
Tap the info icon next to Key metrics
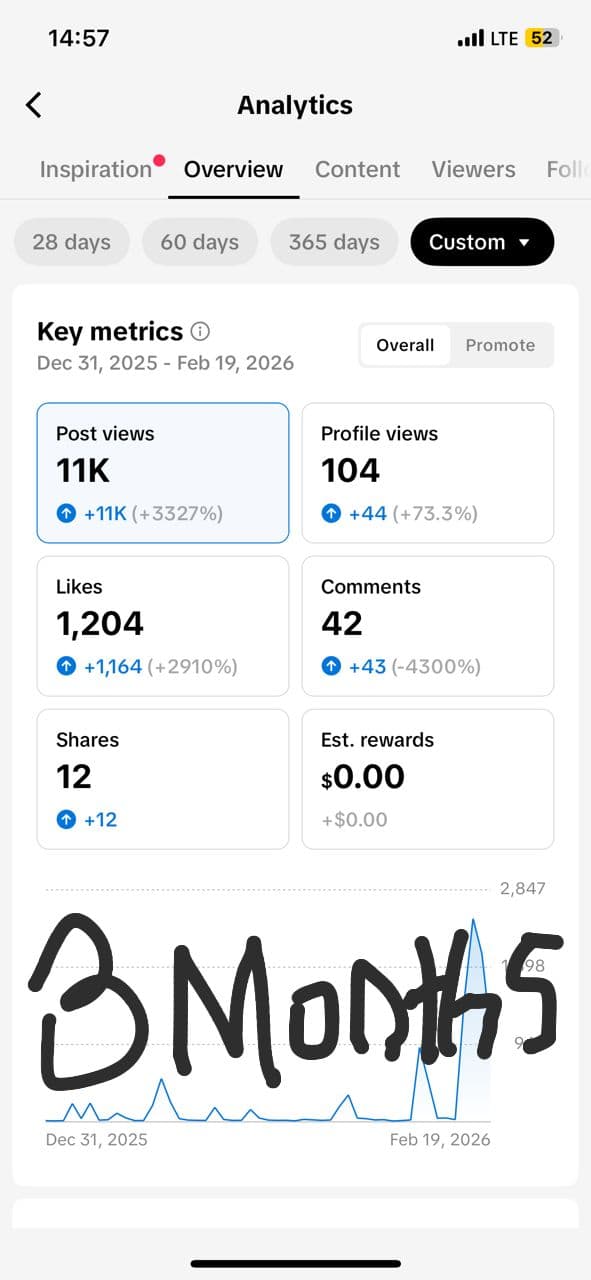coord(198,331)
